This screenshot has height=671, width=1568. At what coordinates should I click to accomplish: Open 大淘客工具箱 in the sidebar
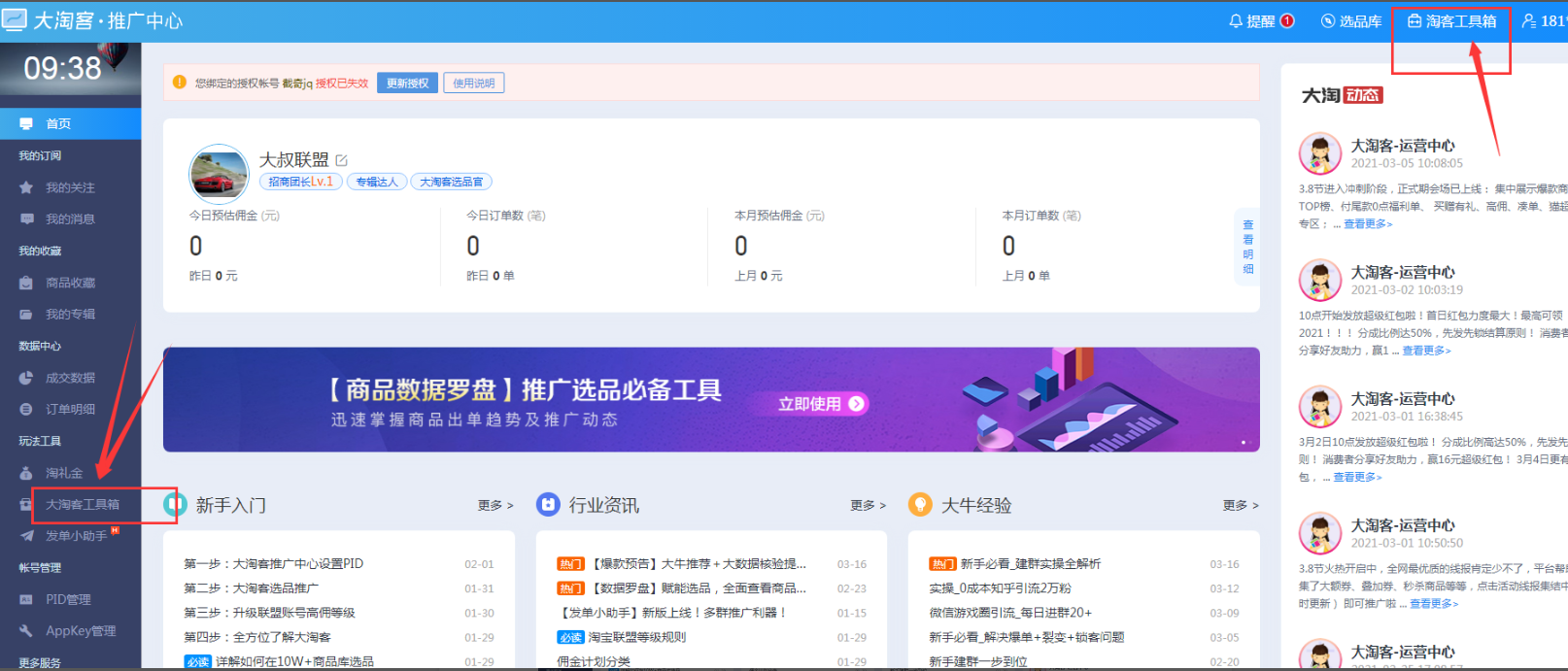83,505
